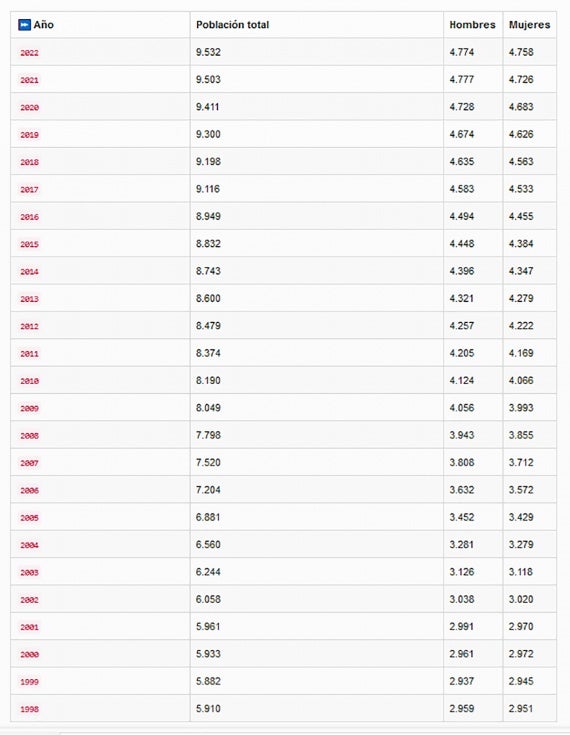Open the 2021 year link
This screenshot has width=570, height=735.
29,80
